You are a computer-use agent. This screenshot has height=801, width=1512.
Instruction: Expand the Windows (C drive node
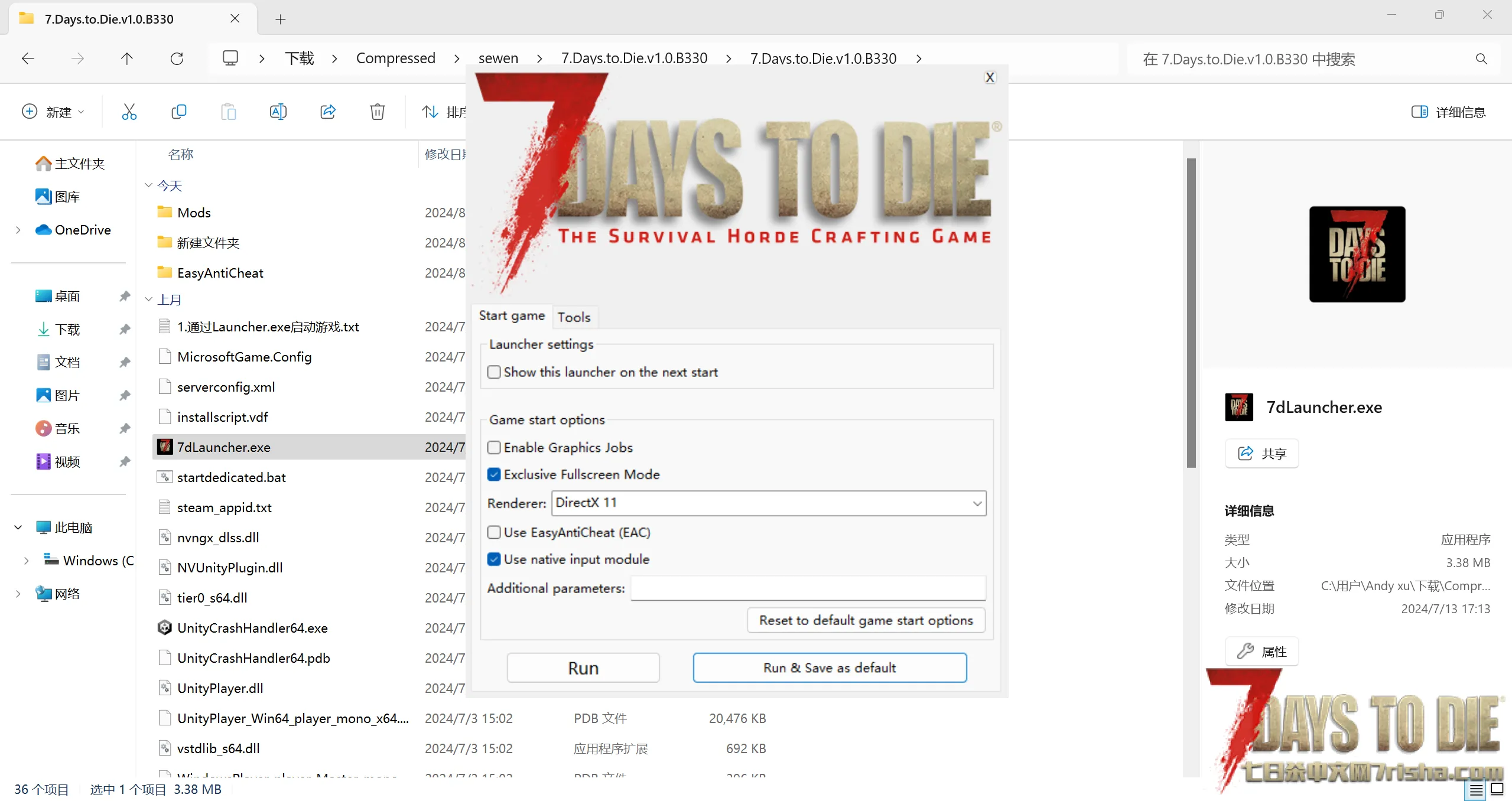click(x=26, y=561)
